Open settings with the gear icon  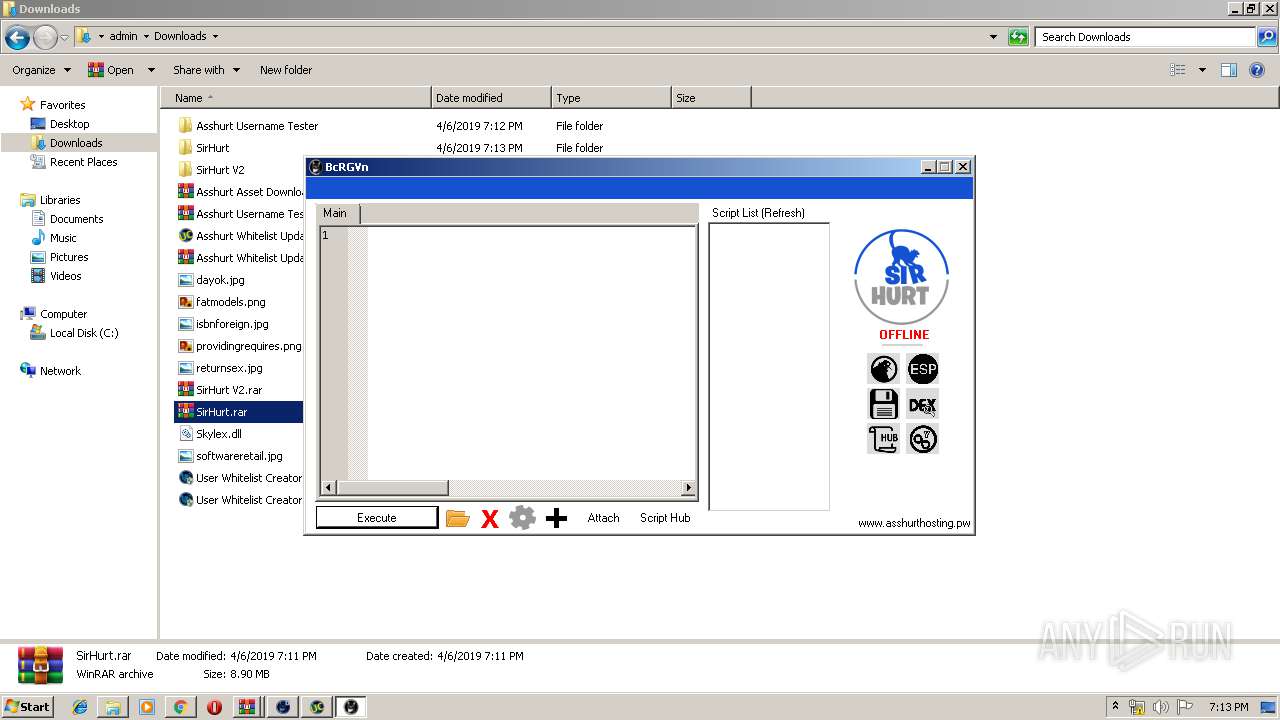point(522,518)
